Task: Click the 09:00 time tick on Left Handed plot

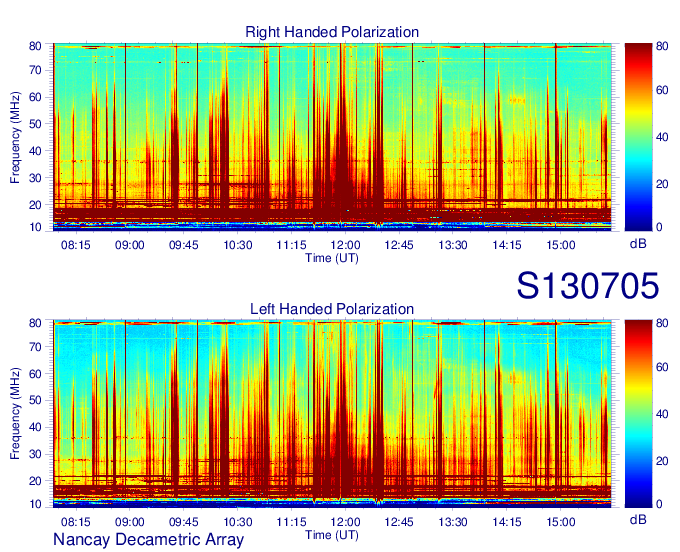Action: 130,522
